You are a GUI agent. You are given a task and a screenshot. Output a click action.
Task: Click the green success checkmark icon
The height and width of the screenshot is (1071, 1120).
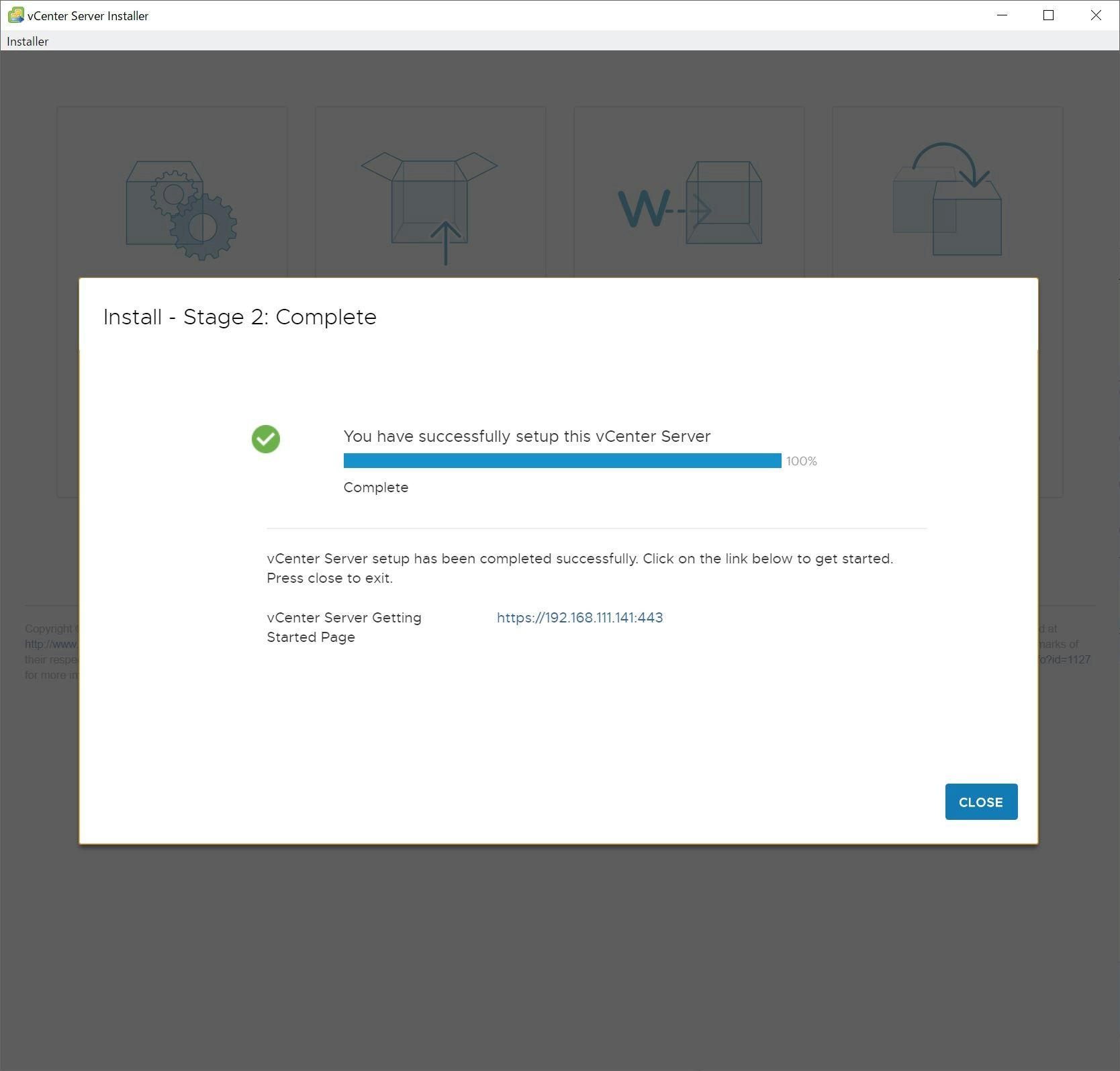pyautogui.click(x=266, y=439)
